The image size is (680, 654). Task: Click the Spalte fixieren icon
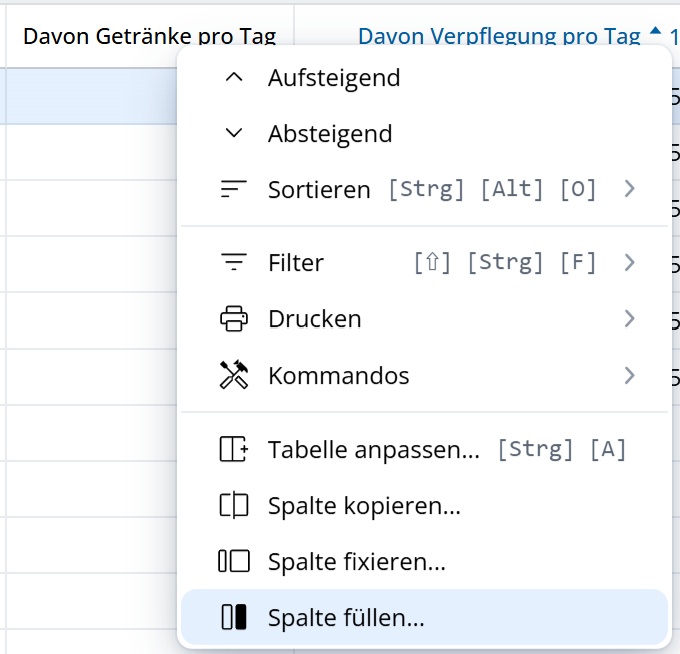click(233, 562)
